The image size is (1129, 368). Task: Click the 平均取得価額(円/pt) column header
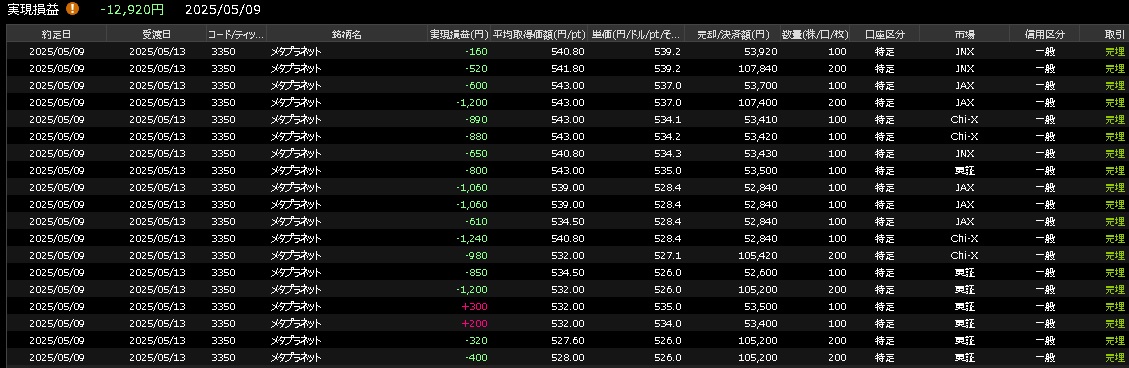540,34
